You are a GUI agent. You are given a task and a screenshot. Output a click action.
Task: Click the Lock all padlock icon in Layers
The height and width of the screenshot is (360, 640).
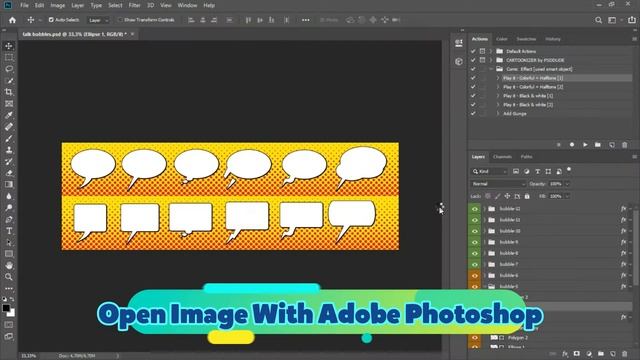click(x=527, y=196)
